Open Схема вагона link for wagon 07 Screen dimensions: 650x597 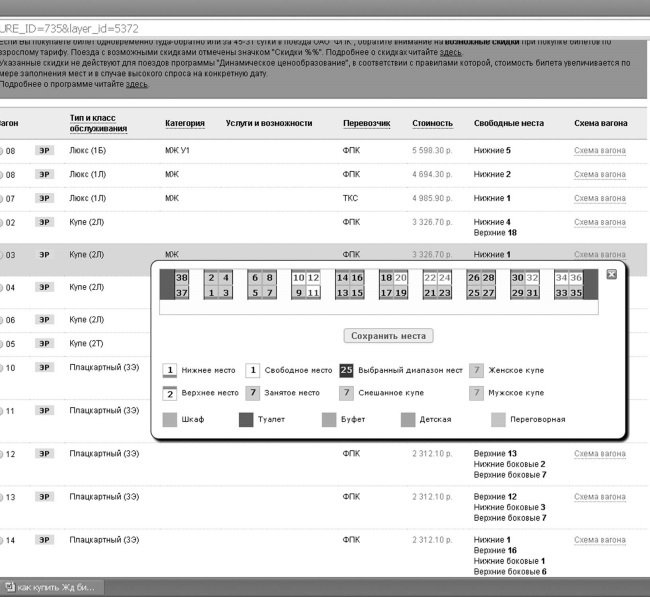600,199
